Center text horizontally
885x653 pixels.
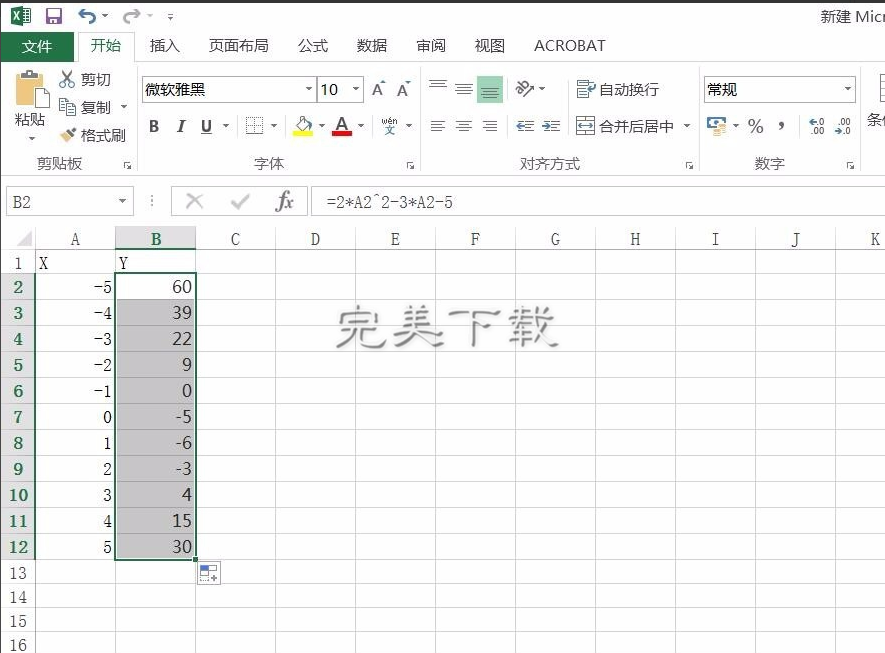pyautogui.click(x=464, y=126)
